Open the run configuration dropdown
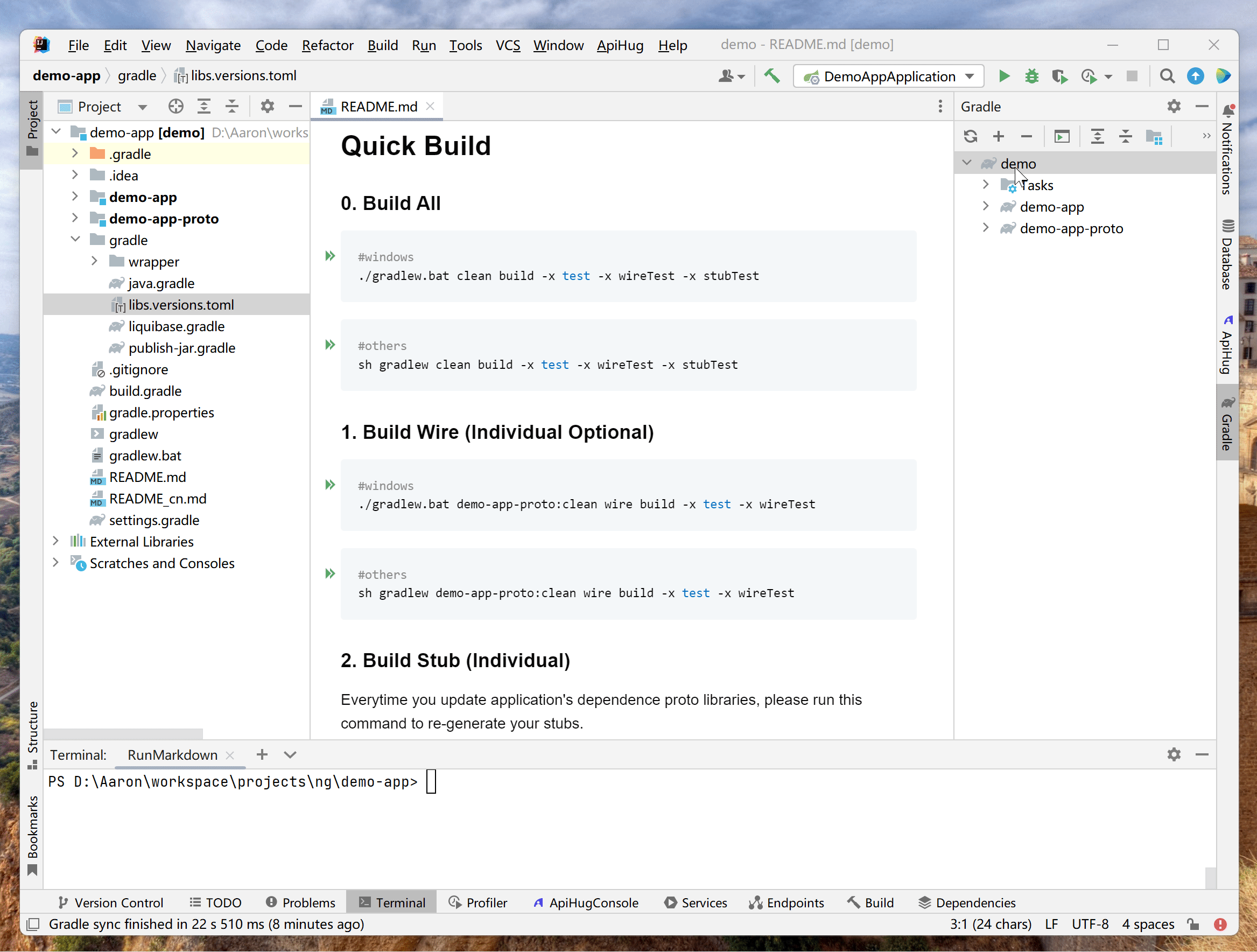 click(888, 76)
